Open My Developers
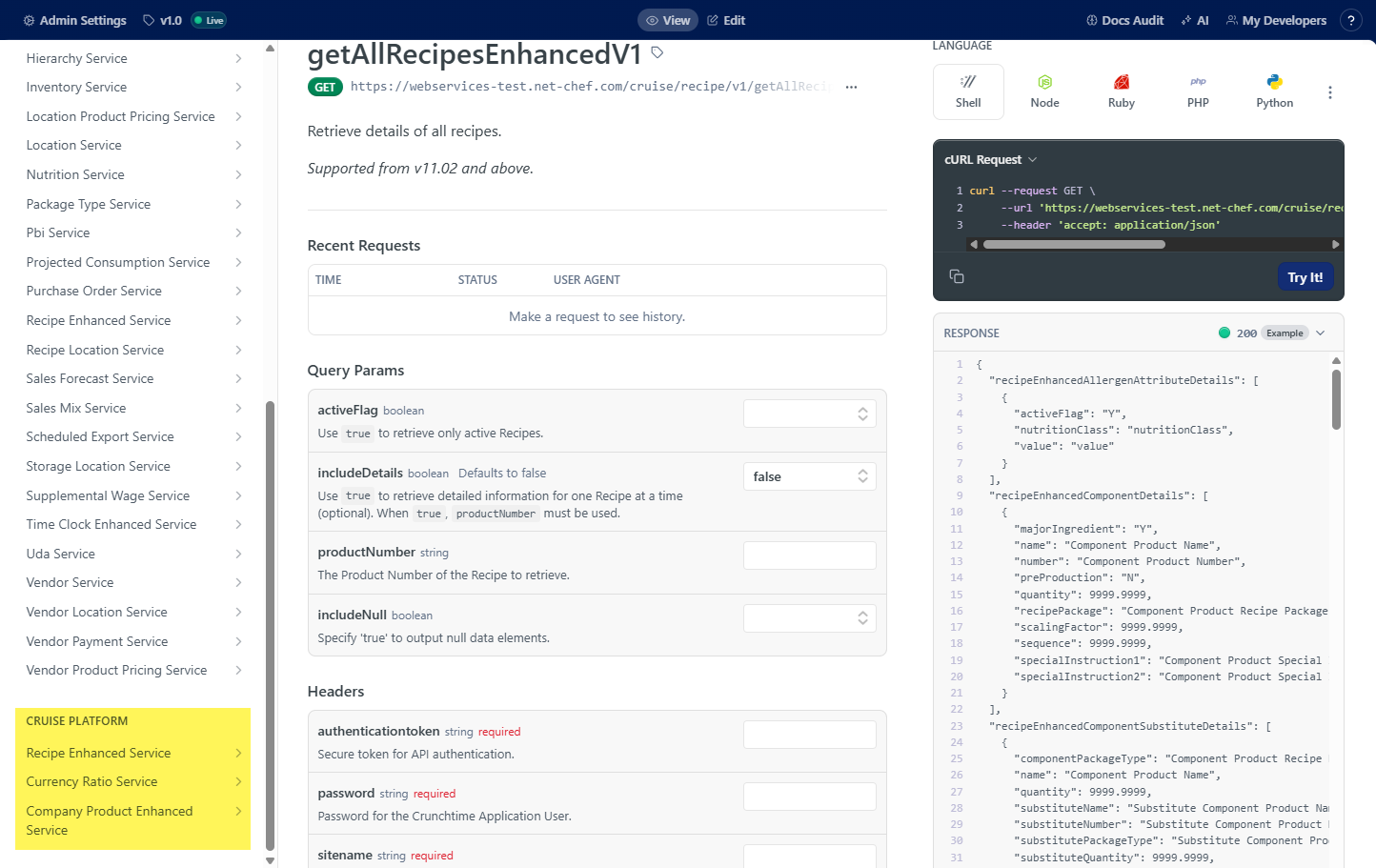The height and width of the screenshot is (868, 1376). [x=1276, y=20]
